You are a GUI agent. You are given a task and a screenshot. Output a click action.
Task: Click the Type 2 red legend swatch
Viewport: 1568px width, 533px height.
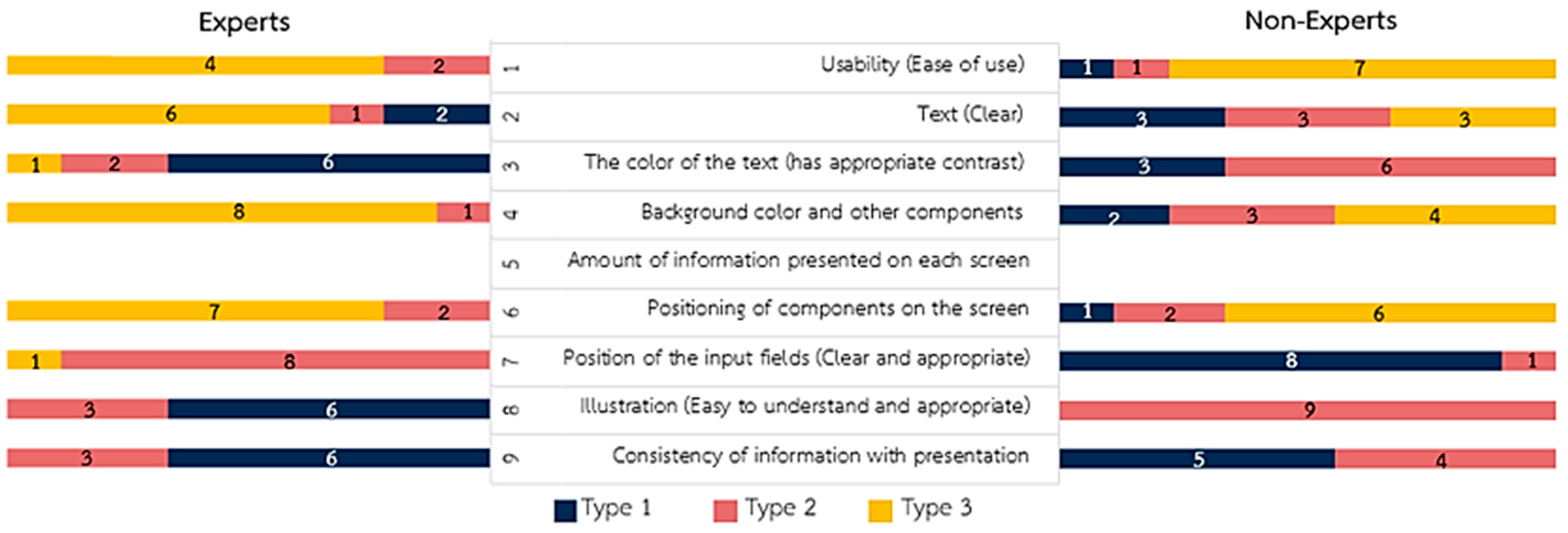pos(724,511)
